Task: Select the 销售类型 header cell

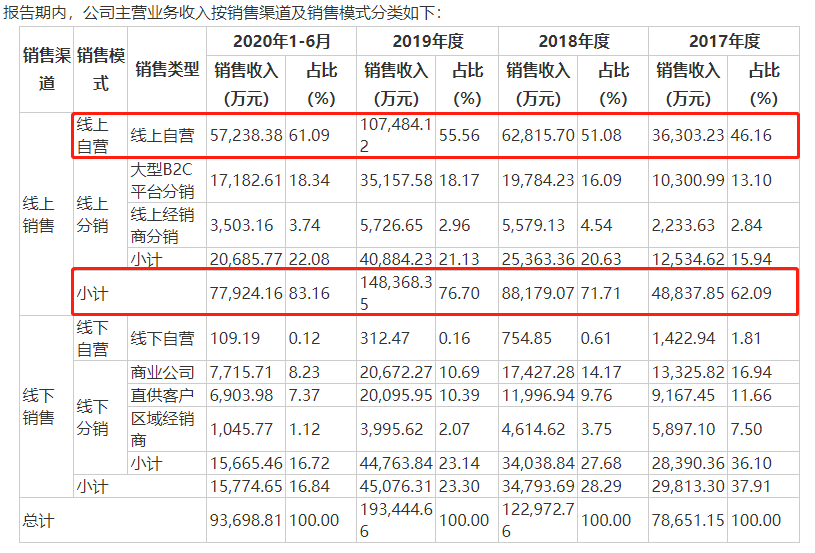Action: click(x=166, y=70)
